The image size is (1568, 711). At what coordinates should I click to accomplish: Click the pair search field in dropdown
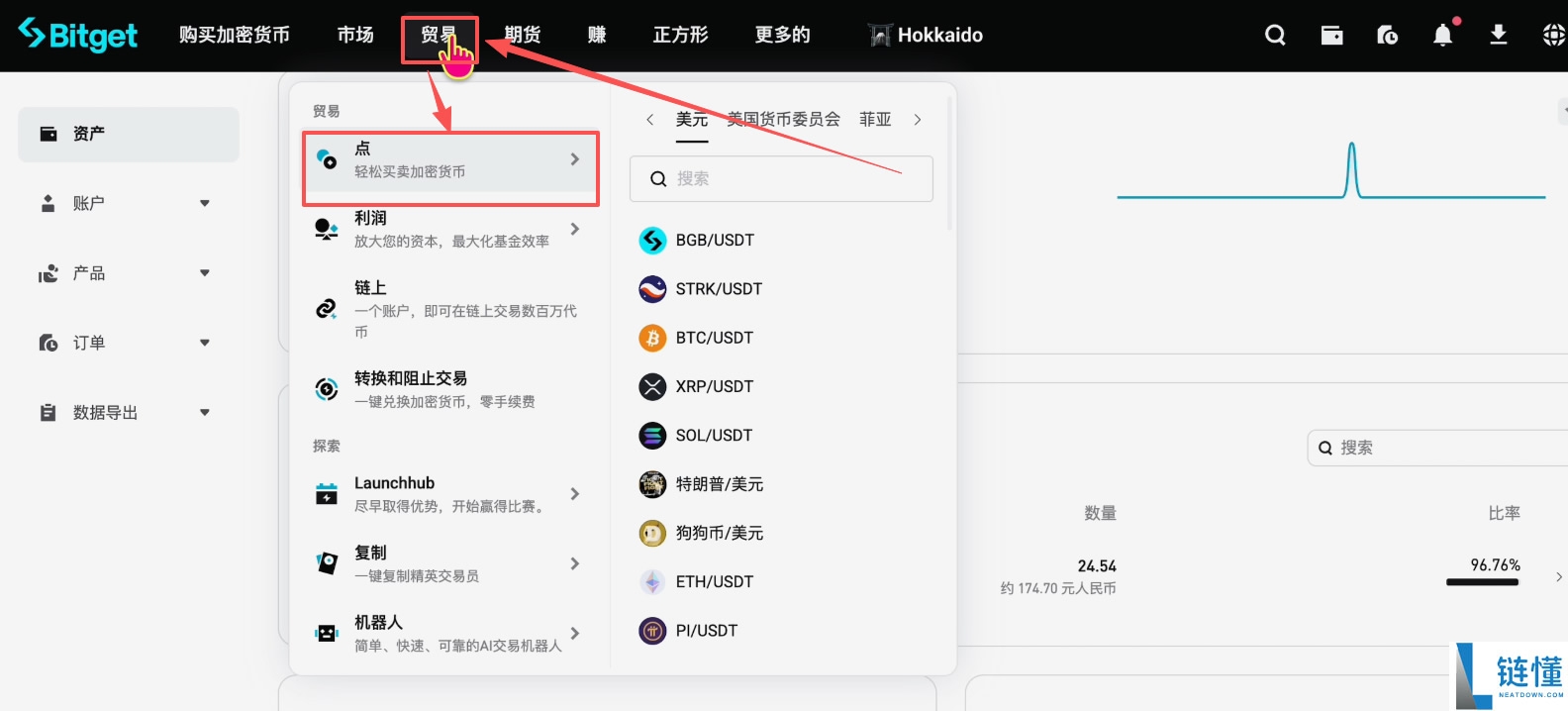[x=781, y=178]
